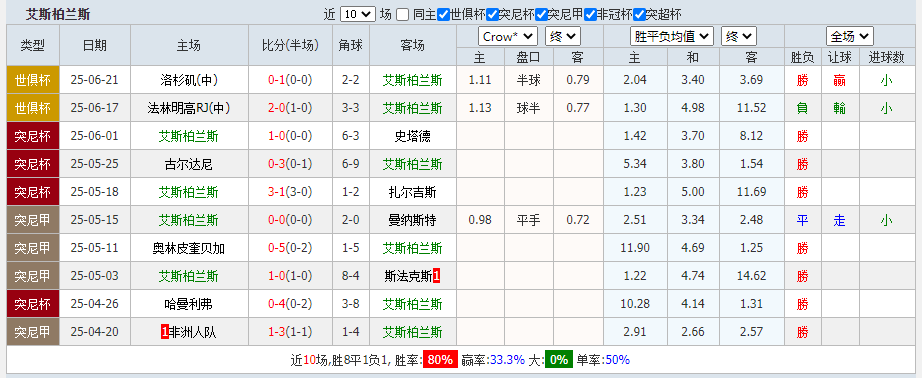The image size is (922, 378).
Task: Open the 扎尔吉斯 away team link
Action: tap(412, 192)
